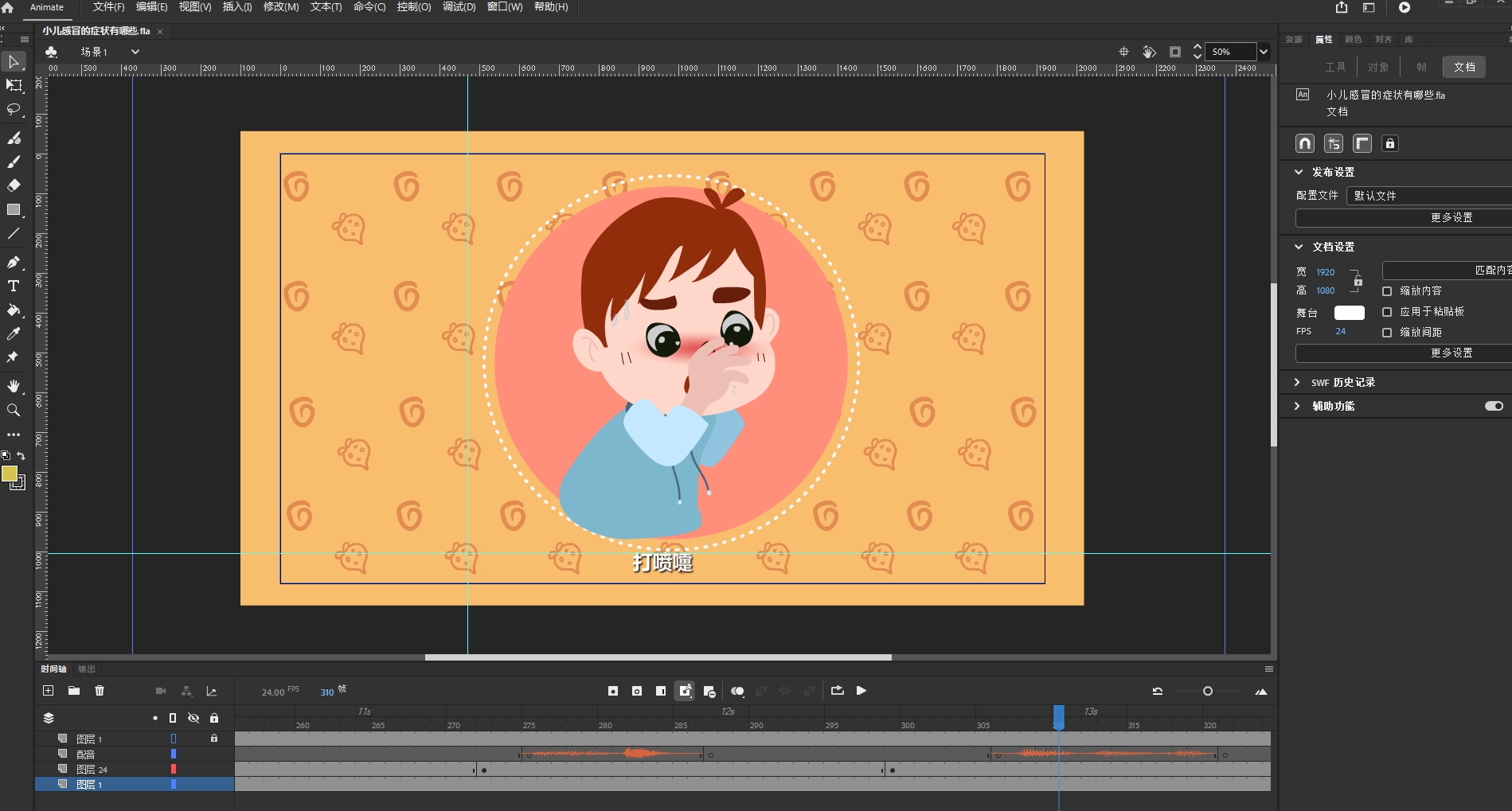Switch to the 对象 properties tab
1512x811 pixels.
(1378, 67)
